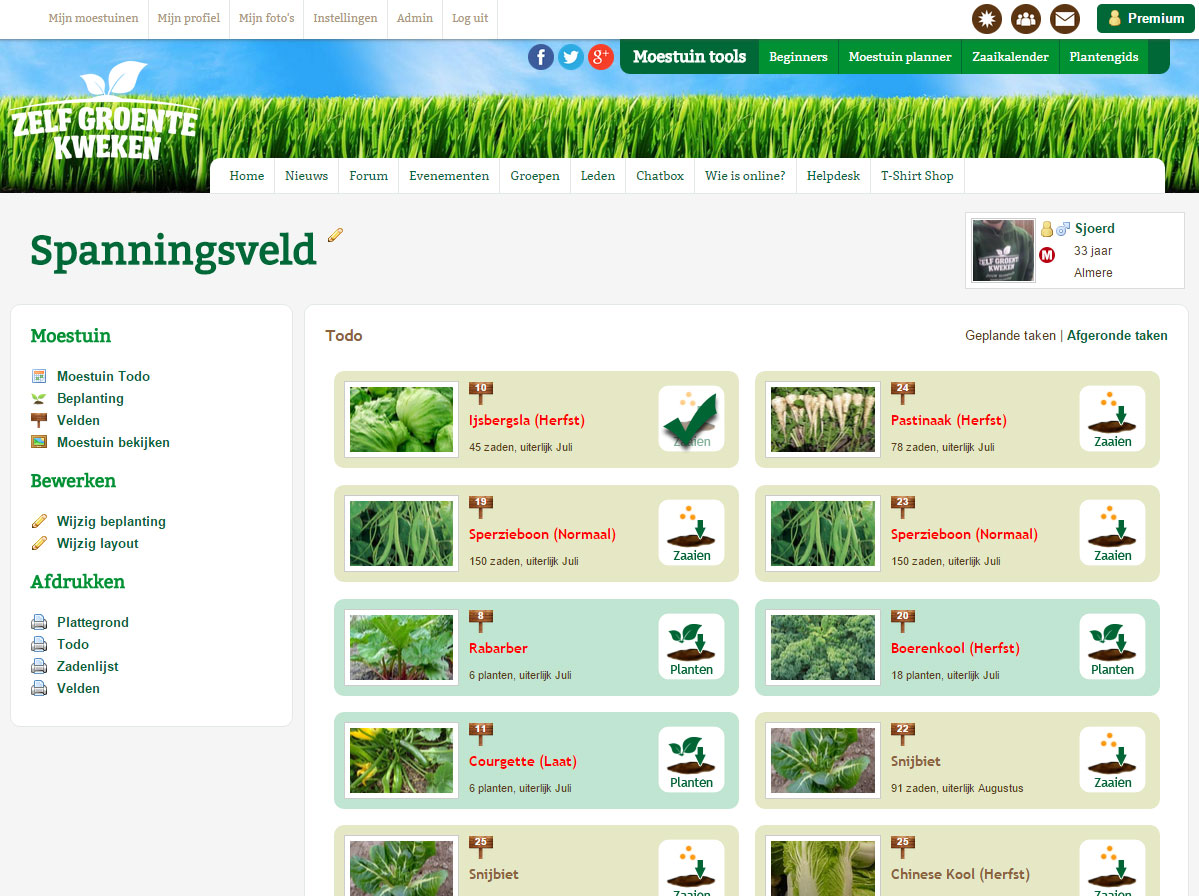Click the friends icon in the top right
Viewport: 1199px width, 896px height.
pos(1025,18)
